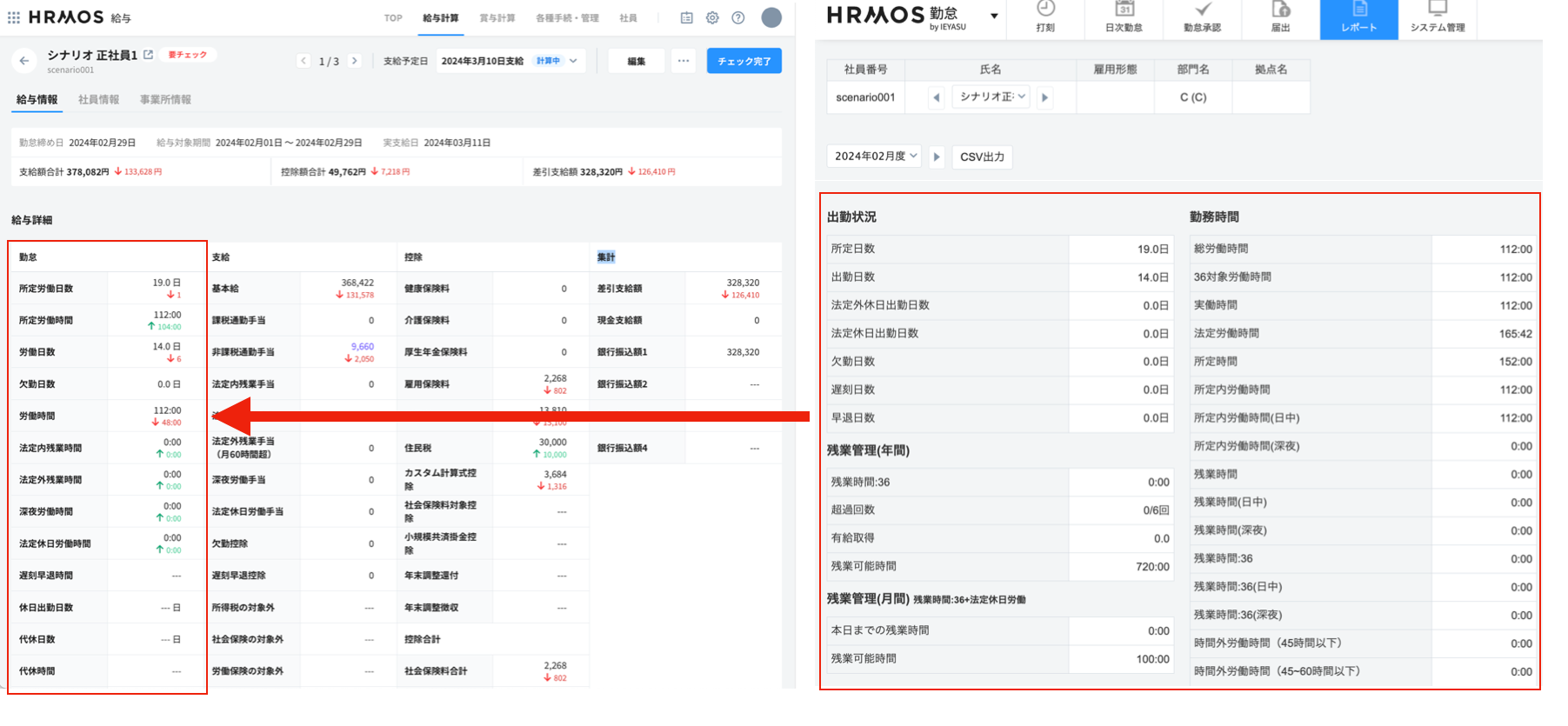Click the blue チェック完了 button
Viewport: 1568px width, 726px height.
tap(744, 61)
